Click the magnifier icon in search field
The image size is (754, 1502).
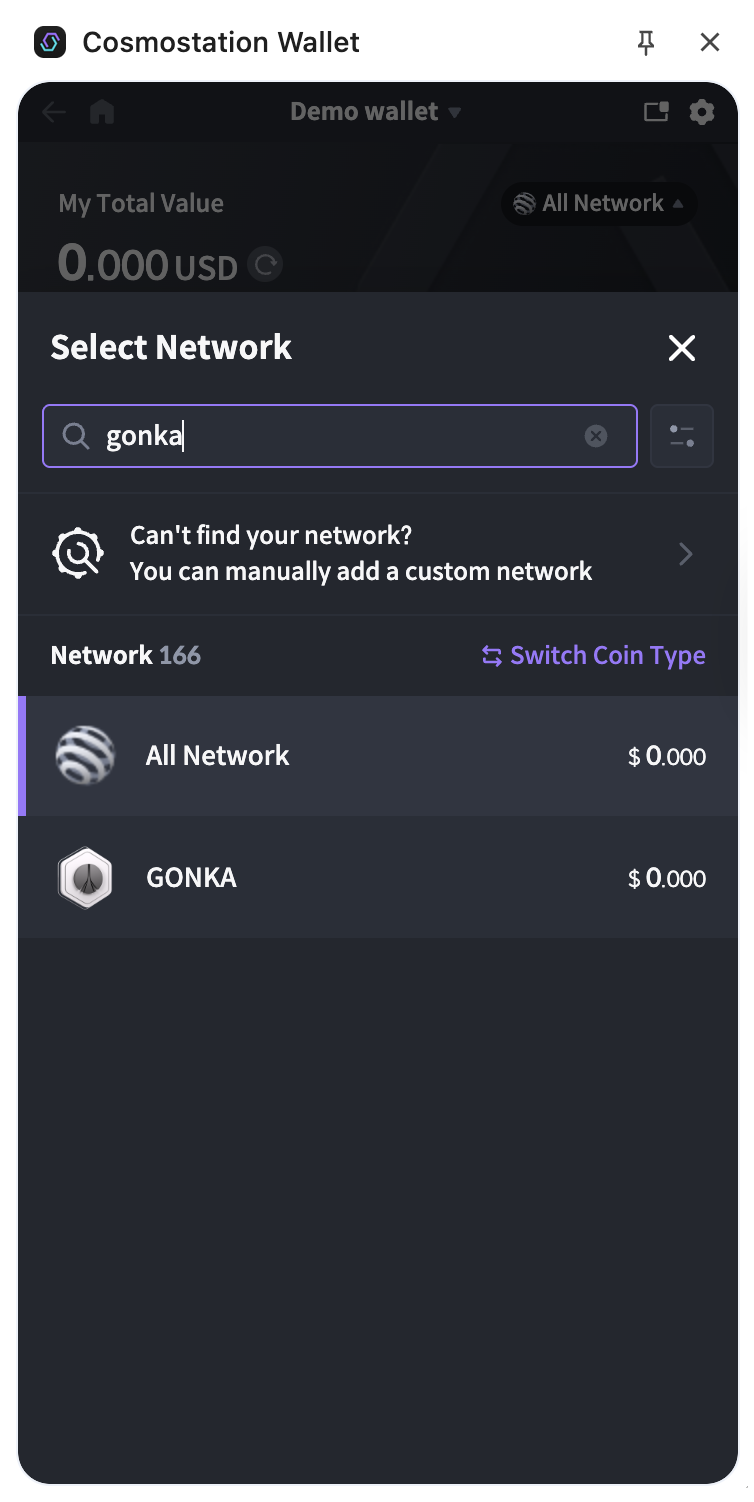tap(76, 436)
